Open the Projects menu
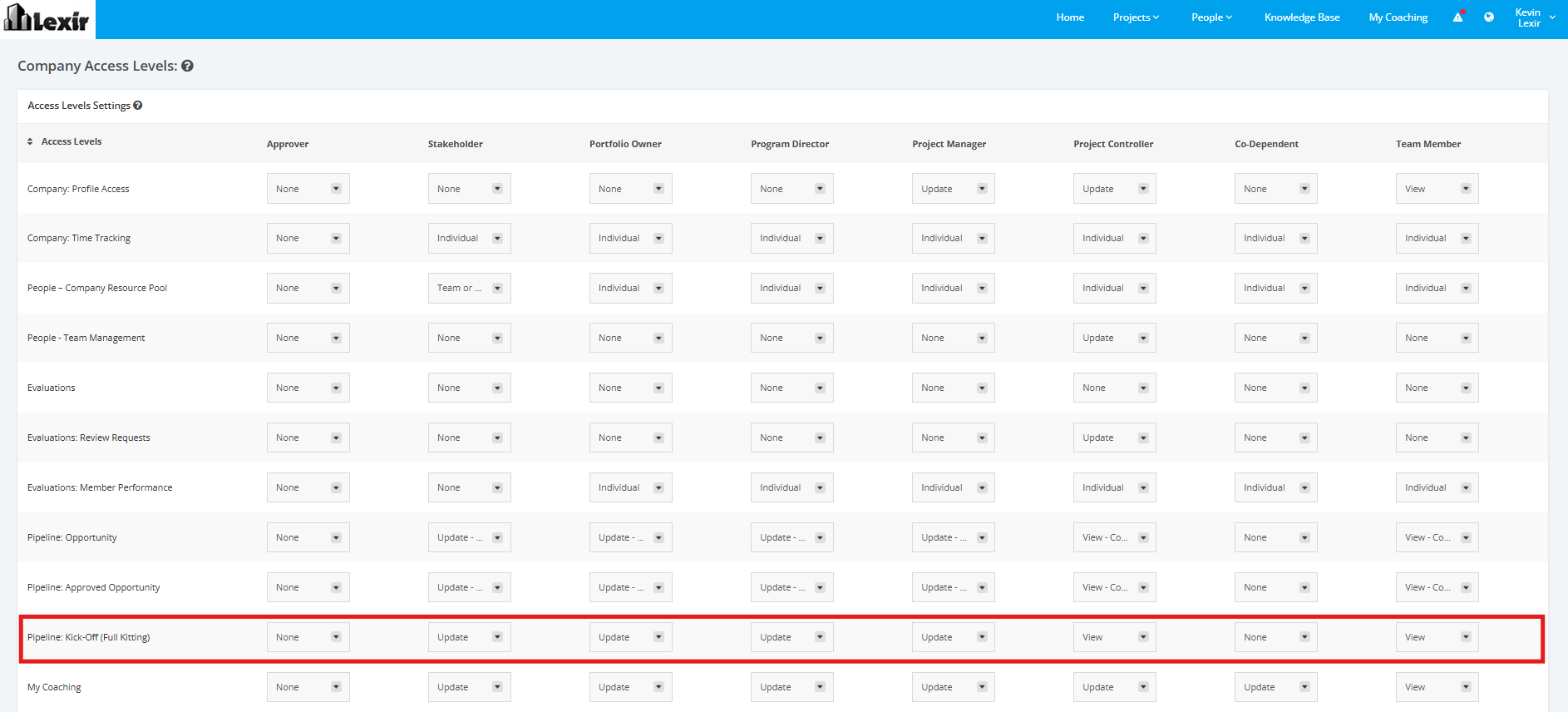The height and width of the screenshot is (712, 1568). [x=1136, y=17]
